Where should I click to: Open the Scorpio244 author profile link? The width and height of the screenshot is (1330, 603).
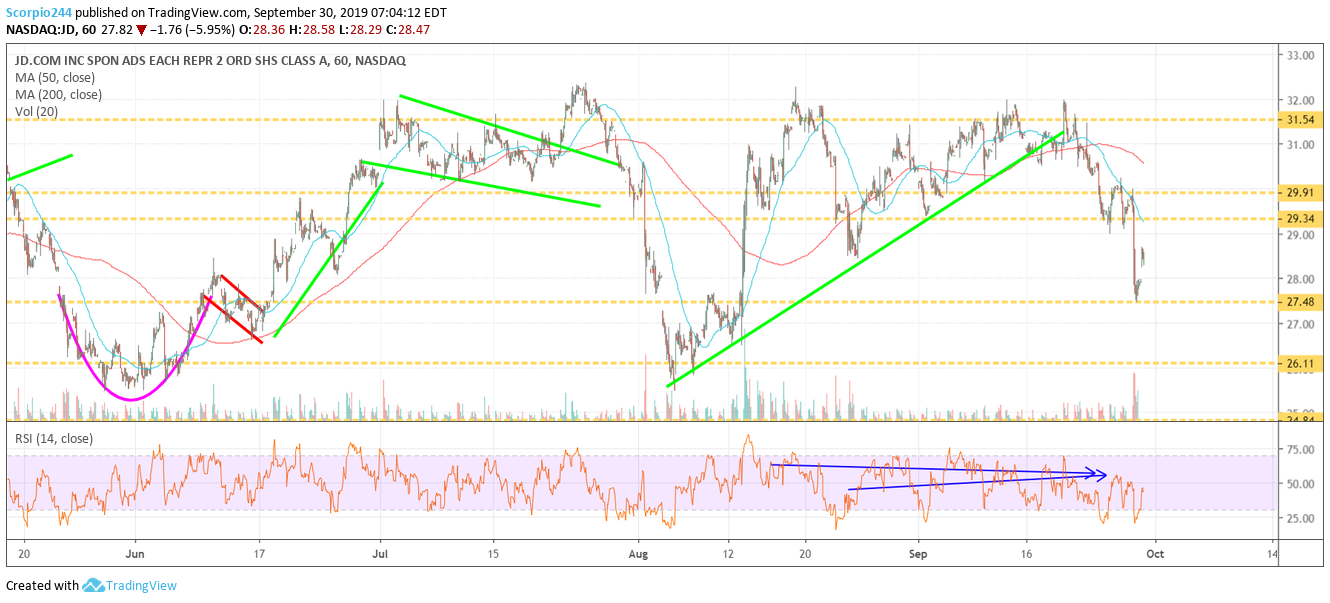[x=38, y=13]
